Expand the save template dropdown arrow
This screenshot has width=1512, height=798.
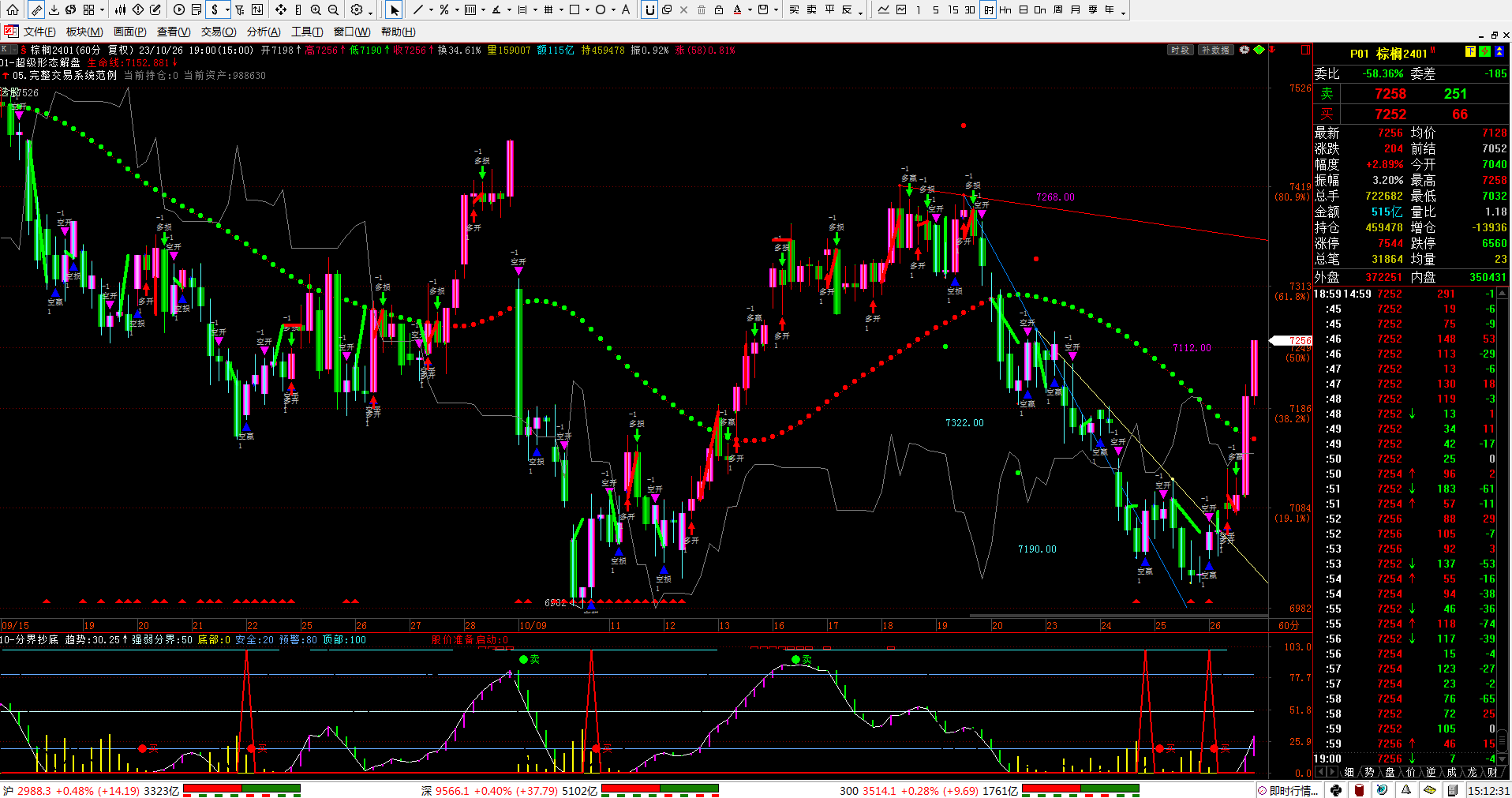(x=776, y=9)
